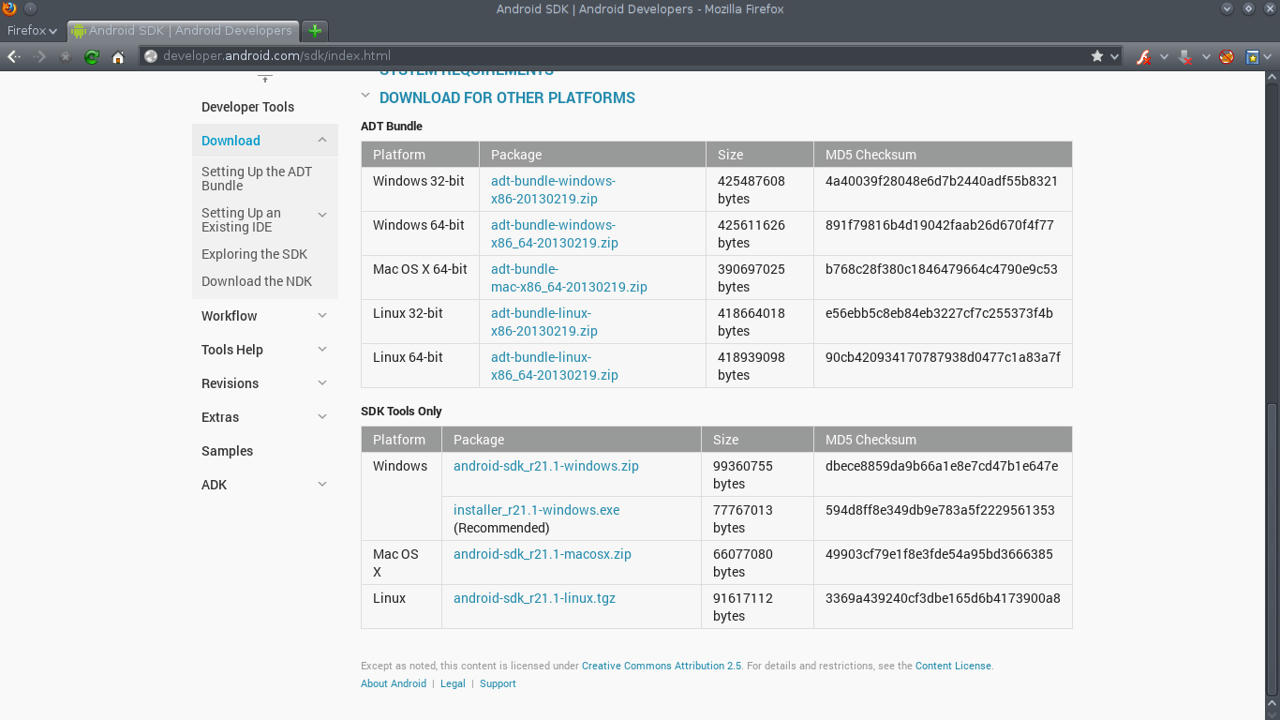
Task: Click the browser forward arrow
Action: pyautogui.click(x=40, y=57)
